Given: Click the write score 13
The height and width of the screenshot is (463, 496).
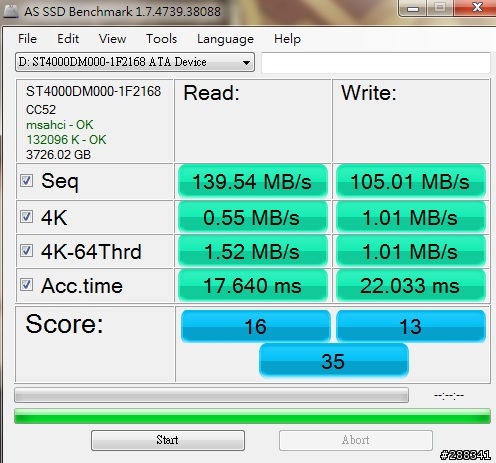Looking at the screenshot, I should 411,326.
